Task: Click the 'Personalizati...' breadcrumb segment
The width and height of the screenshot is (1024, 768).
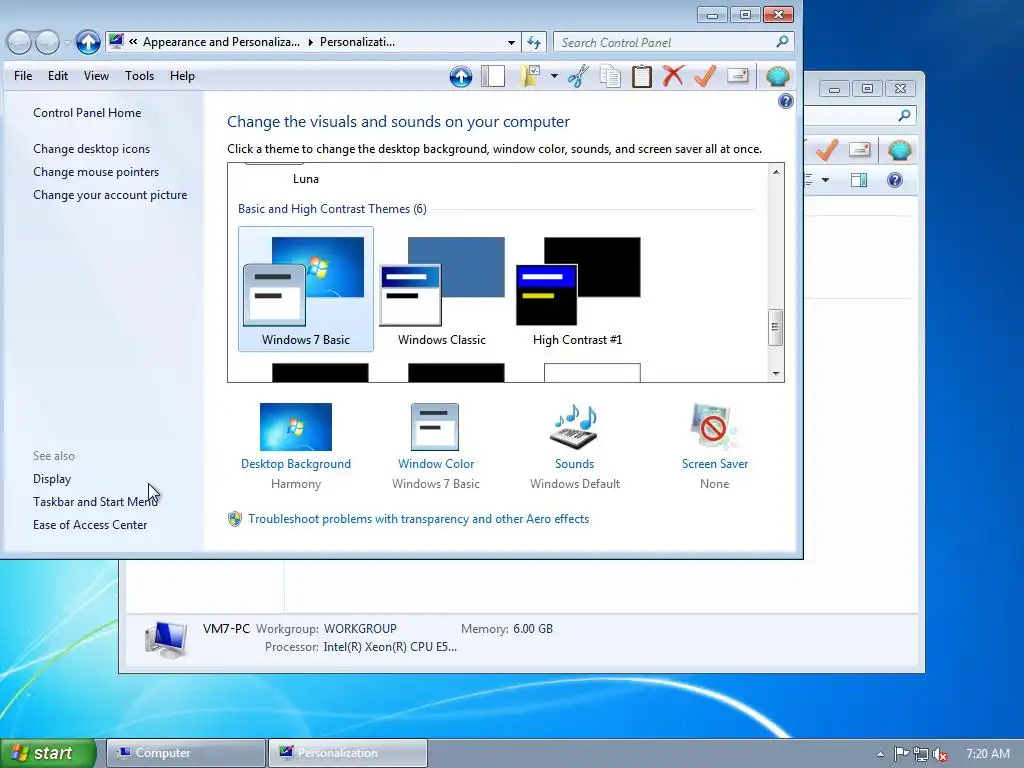Action: click(357, 42)
